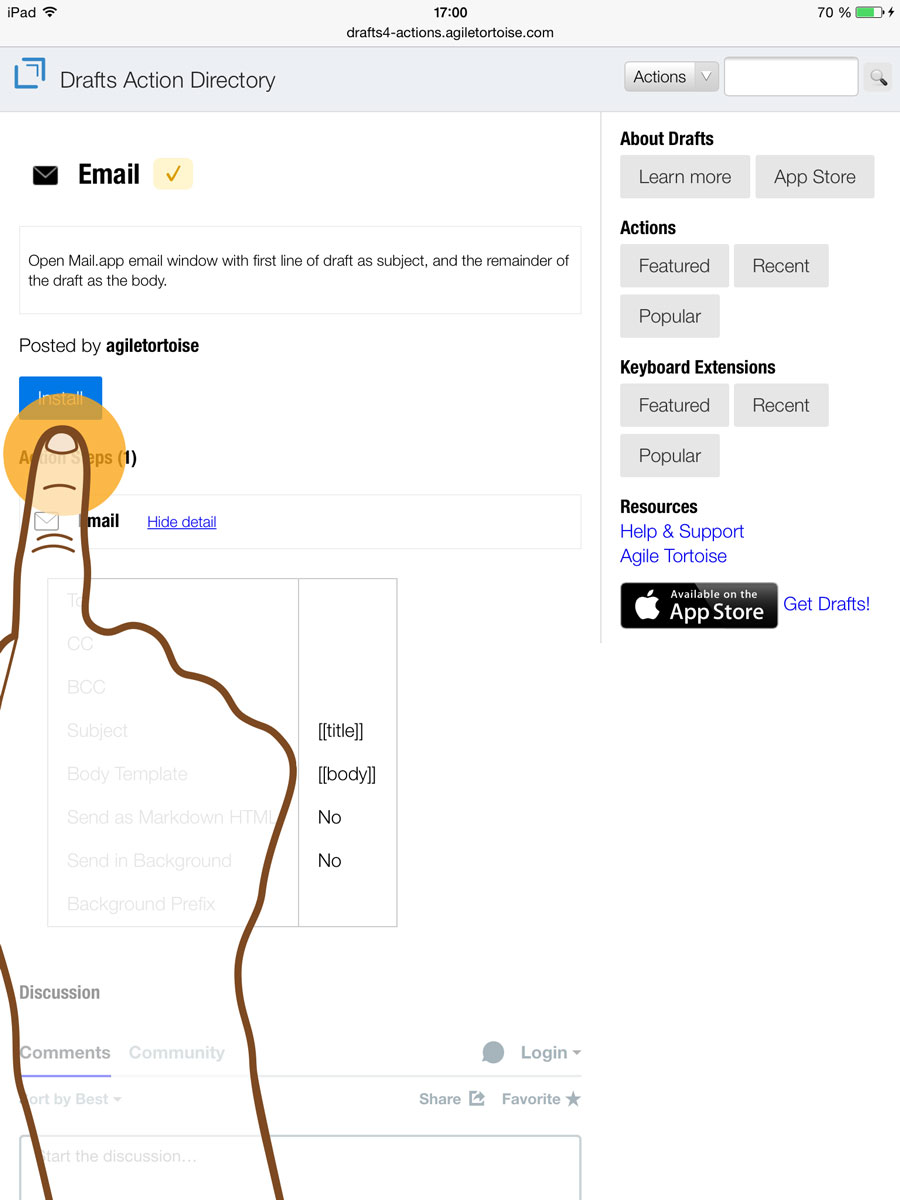Image resolution: width=900 pixels, height=1200 pixels.
Task: Click the Learn more button
Action: [685, 177]
